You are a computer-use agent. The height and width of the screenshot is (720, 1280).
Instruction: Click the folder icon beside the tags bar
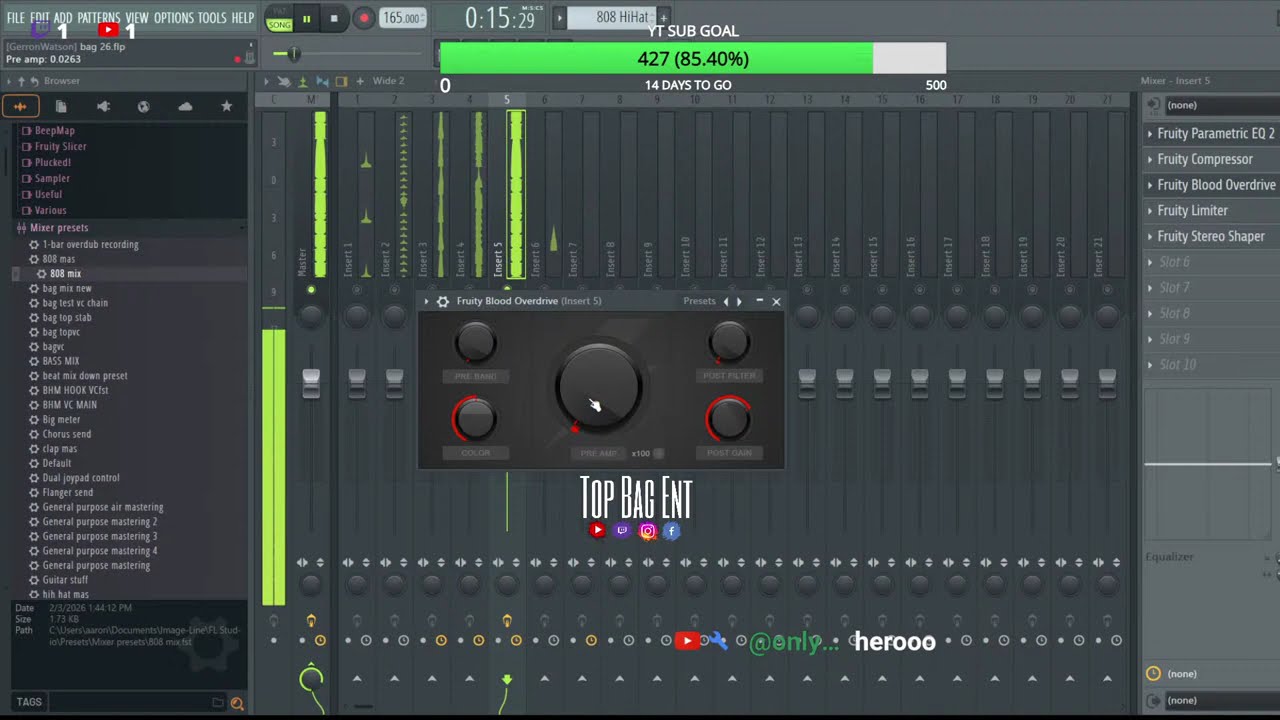[x=218, y=703]
